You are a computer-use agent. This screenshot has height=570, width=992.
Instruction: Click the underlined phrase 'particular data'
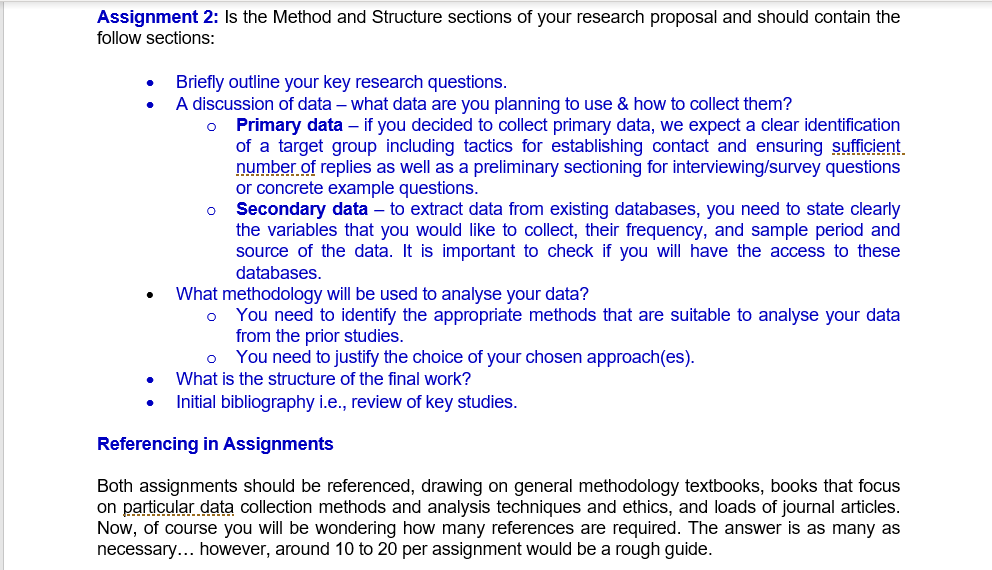[x=178, y=507]
